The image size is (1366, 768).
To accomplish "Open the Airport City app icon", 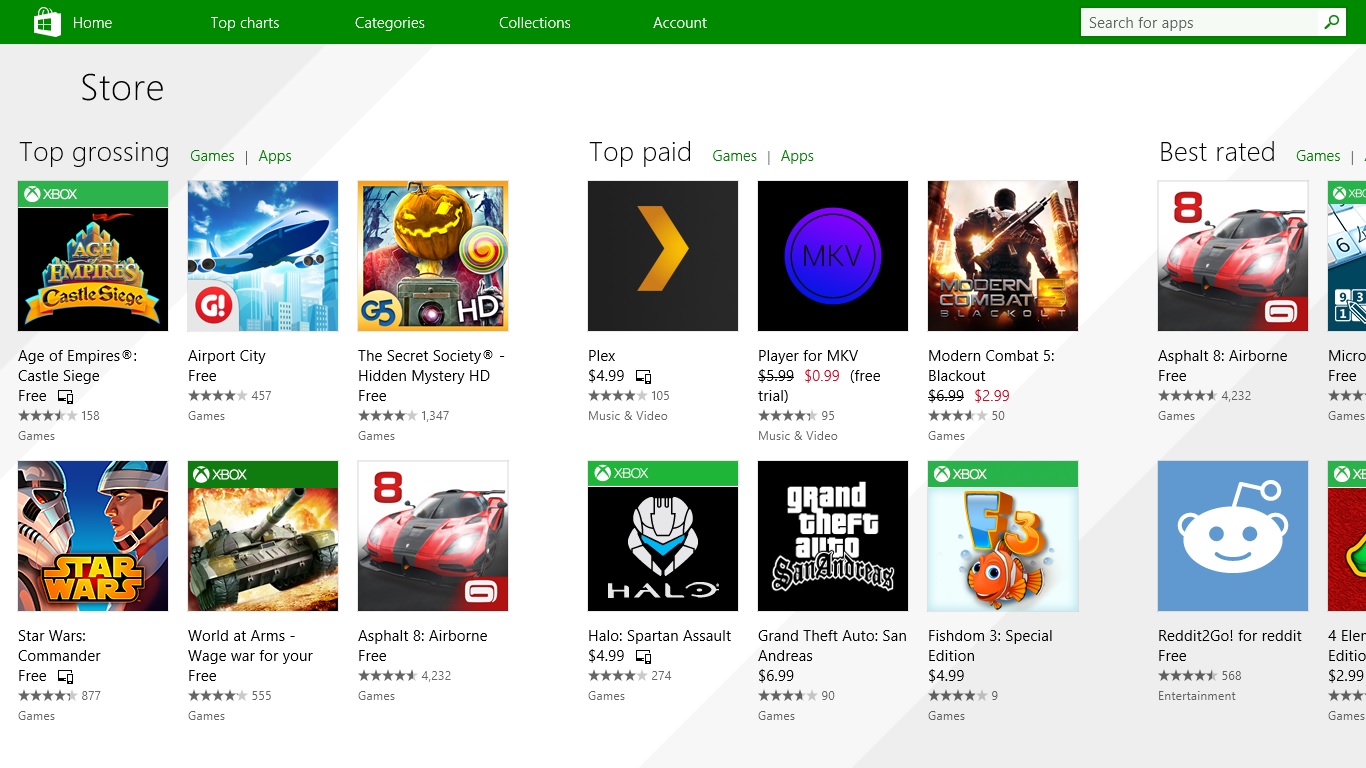I will coord(263,256).
